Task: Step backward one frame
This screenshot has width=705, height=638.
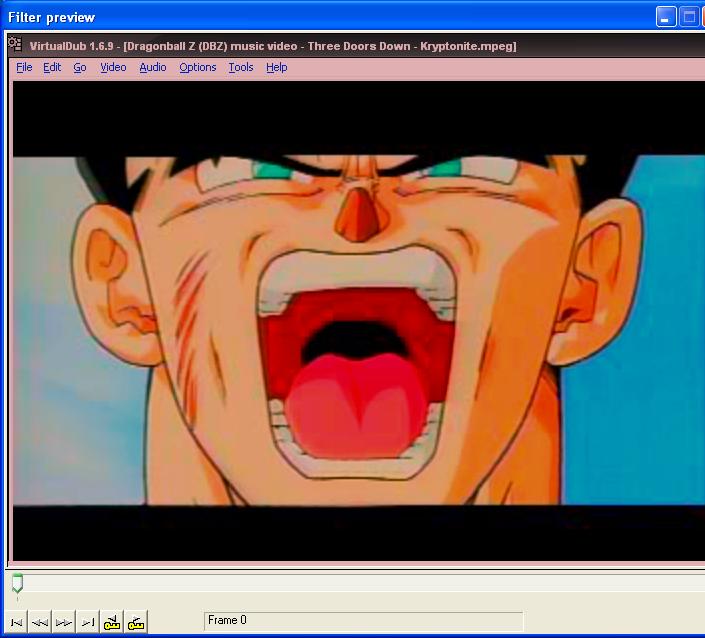Action: click(x=40, y=622)
